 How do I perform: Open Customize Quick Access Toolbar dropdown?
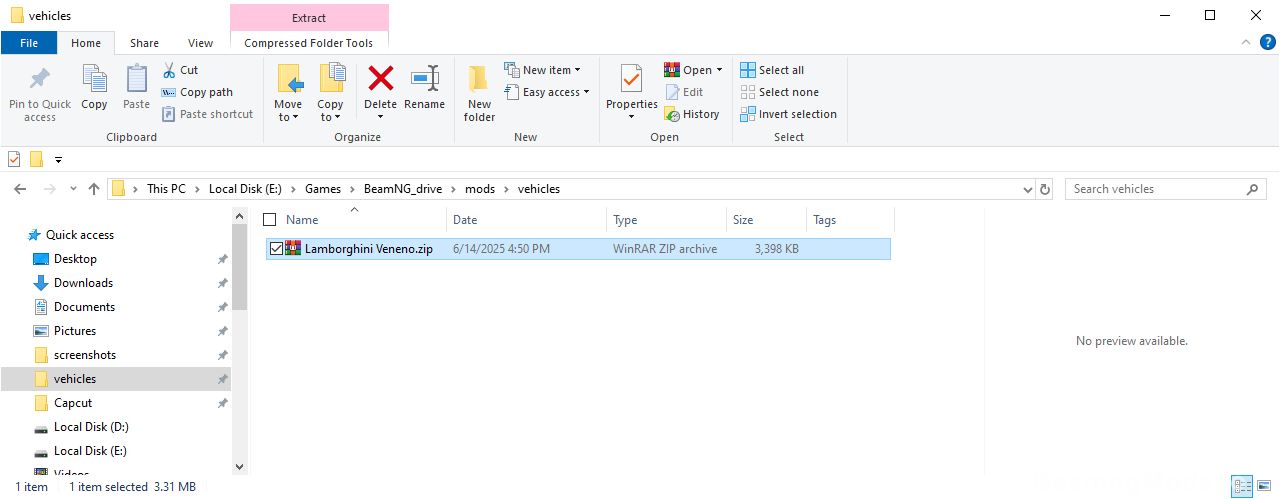pos(58,160)
